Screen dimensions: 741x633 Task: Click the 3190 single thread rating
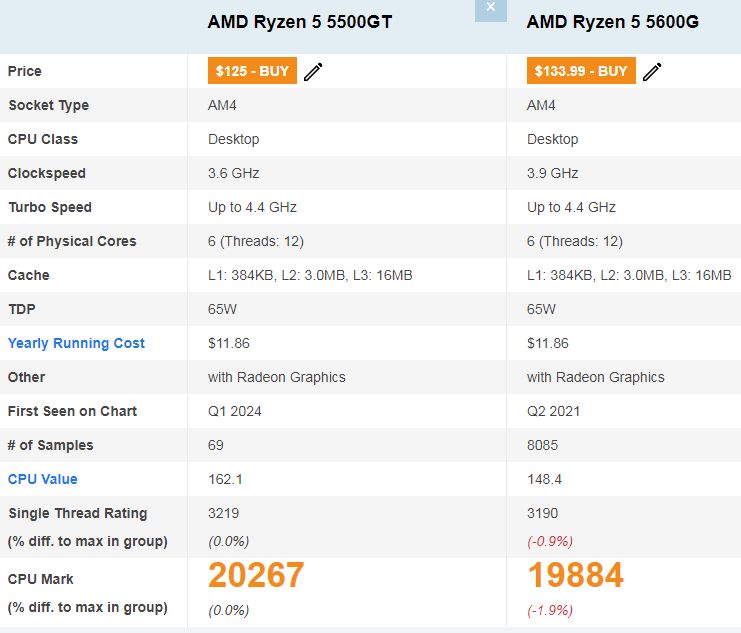coord(543,513)
